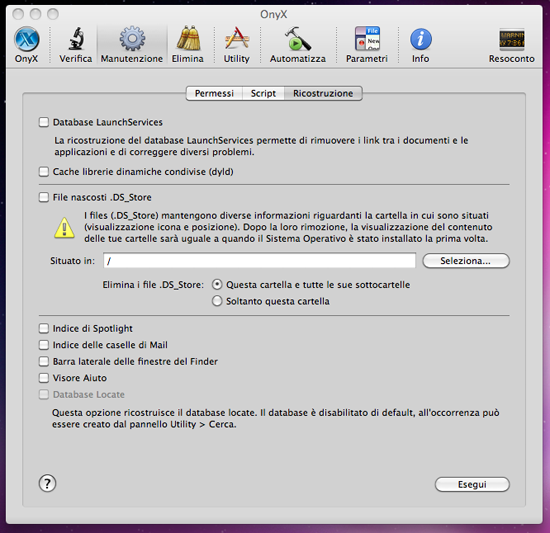Open the OnyX toolbar icon
The width and height of the screenshot is (550, 533).
coord(26,39)
